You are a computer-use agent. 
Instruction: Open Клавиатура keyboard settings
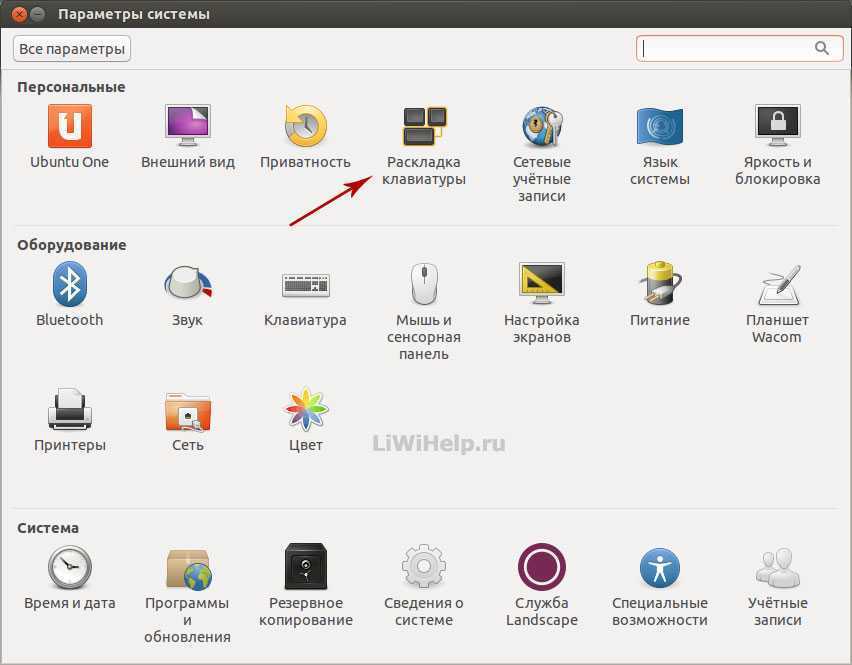click(305, 286)
